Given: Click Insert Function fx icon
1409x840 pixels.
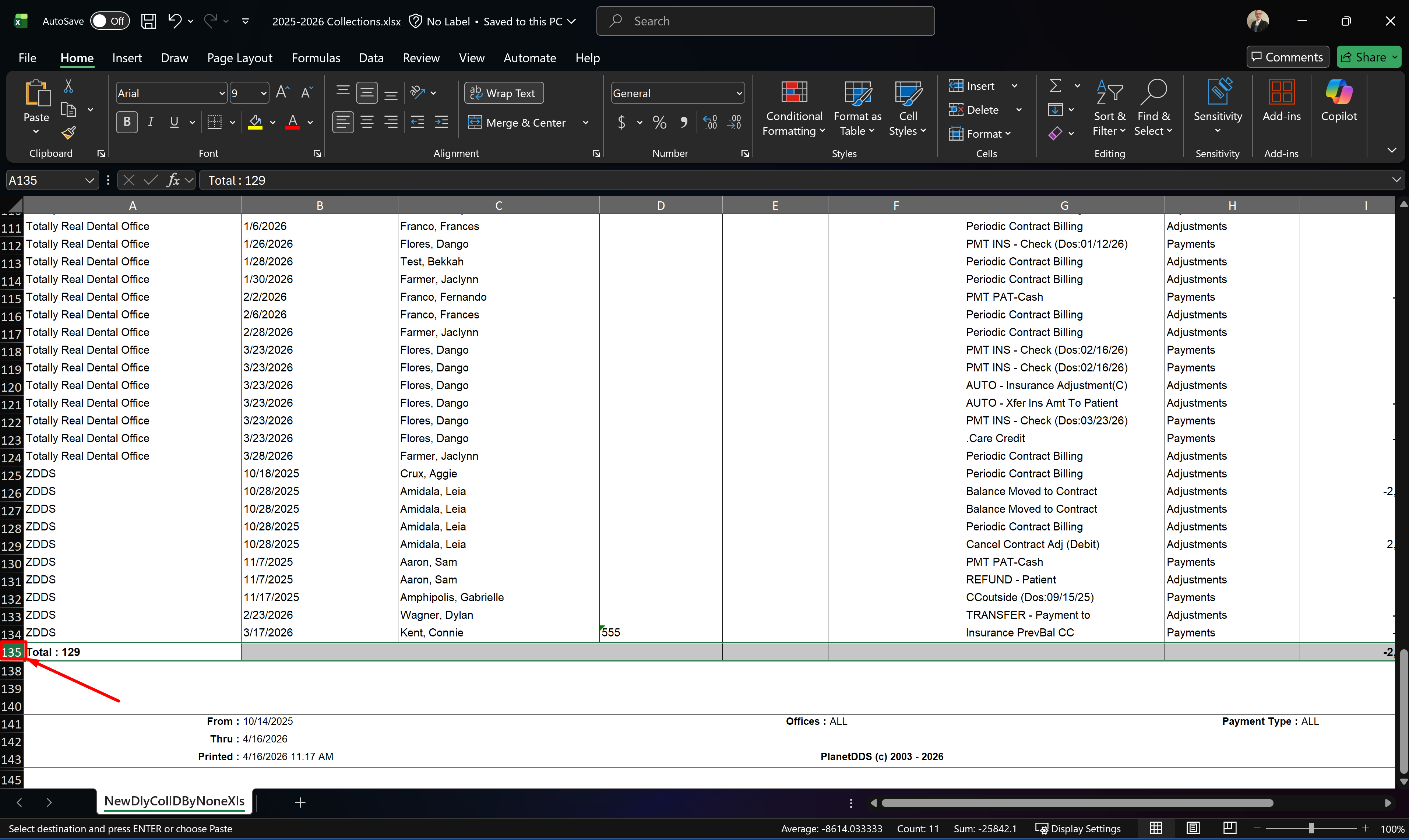Looking at the screenshot, I should pos(173,180).
